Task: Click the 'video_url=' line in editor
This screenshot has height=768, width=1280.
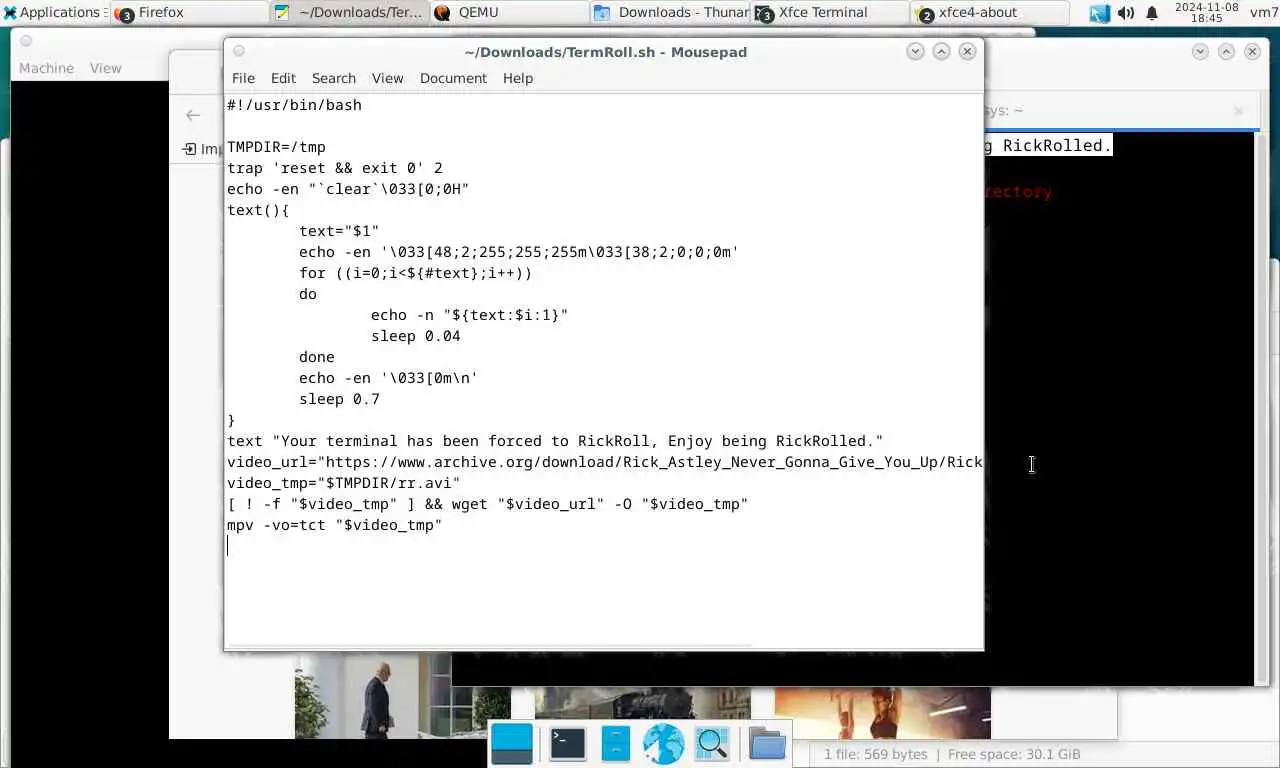Action: [604, 462]
